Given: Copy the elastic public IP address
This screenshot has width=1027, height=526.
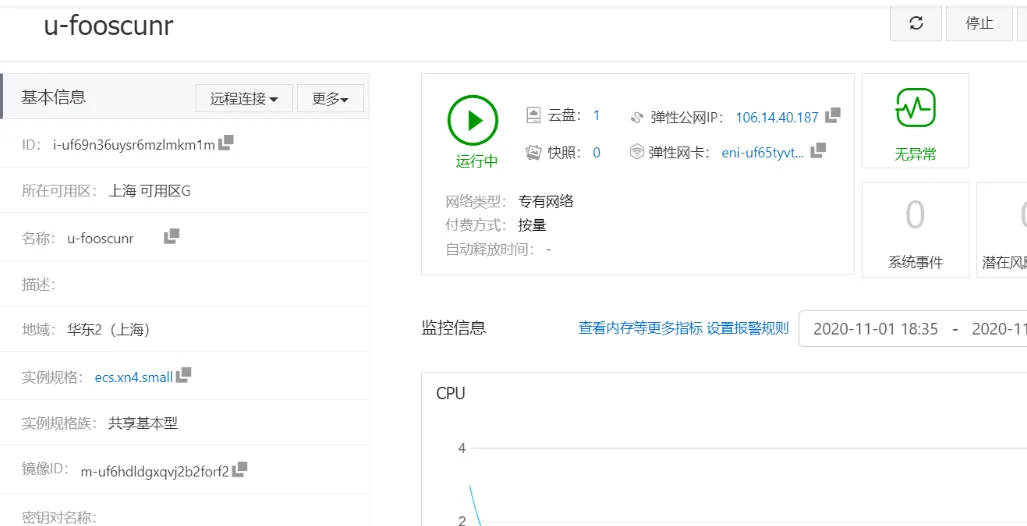Looking at the screenshot, I should point(832,115).
